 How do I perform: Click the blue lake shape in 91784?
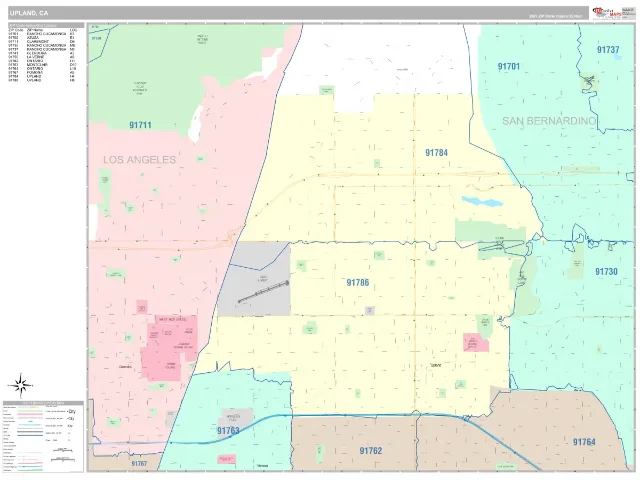point(482,202)
